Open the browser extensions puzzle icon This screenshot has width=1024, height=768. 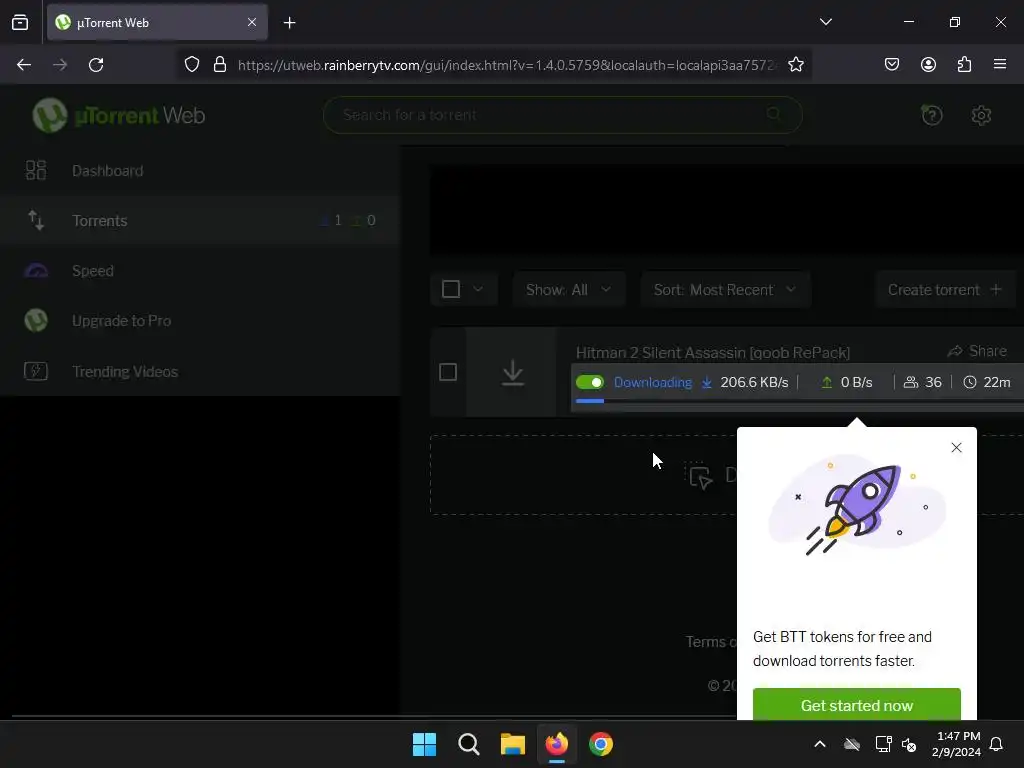[x=964, y=64]
